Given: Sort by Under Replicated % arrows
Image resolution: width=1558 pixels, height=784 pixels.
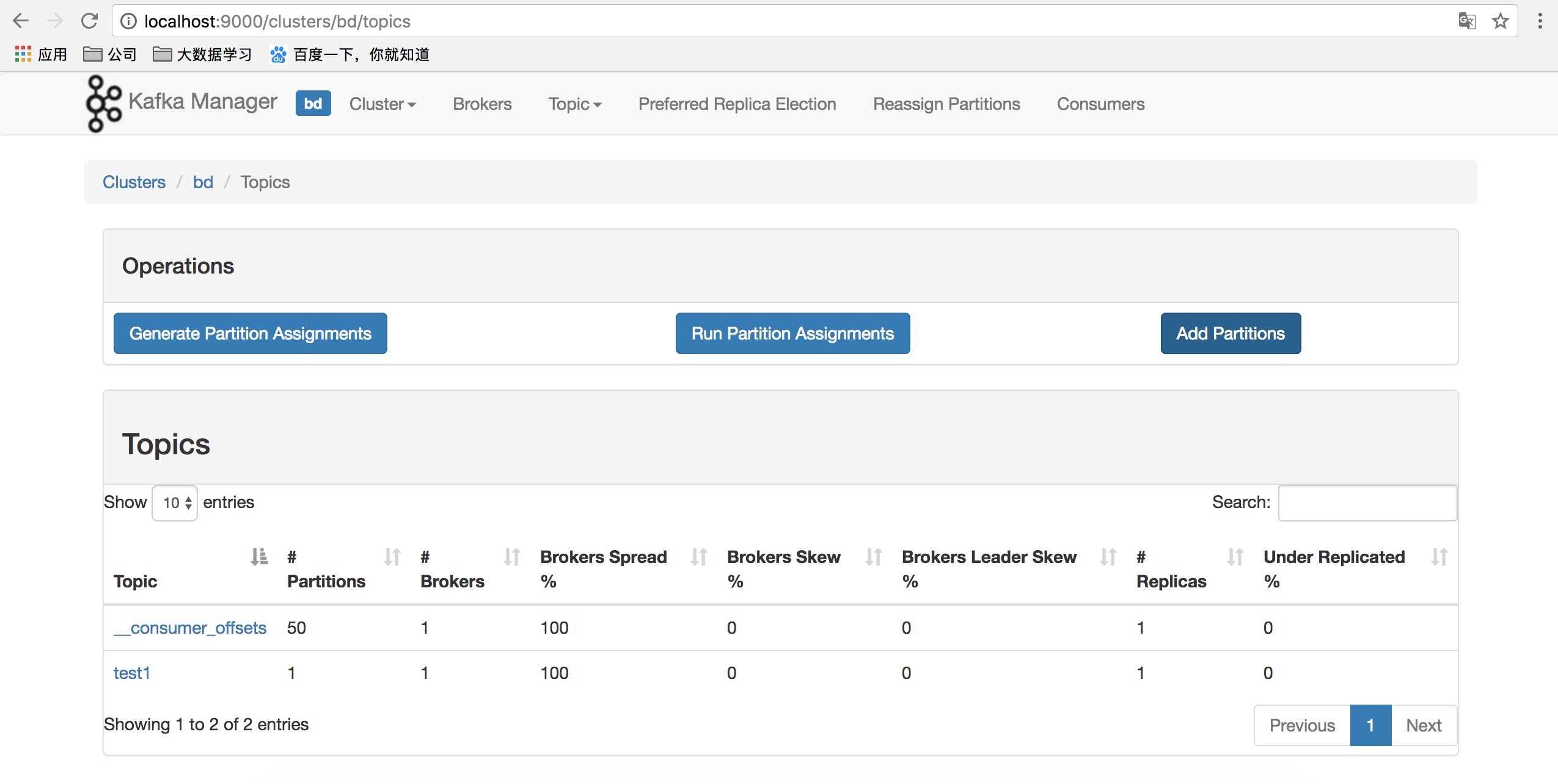Looking at the screenshot, I should (1439, 556).
